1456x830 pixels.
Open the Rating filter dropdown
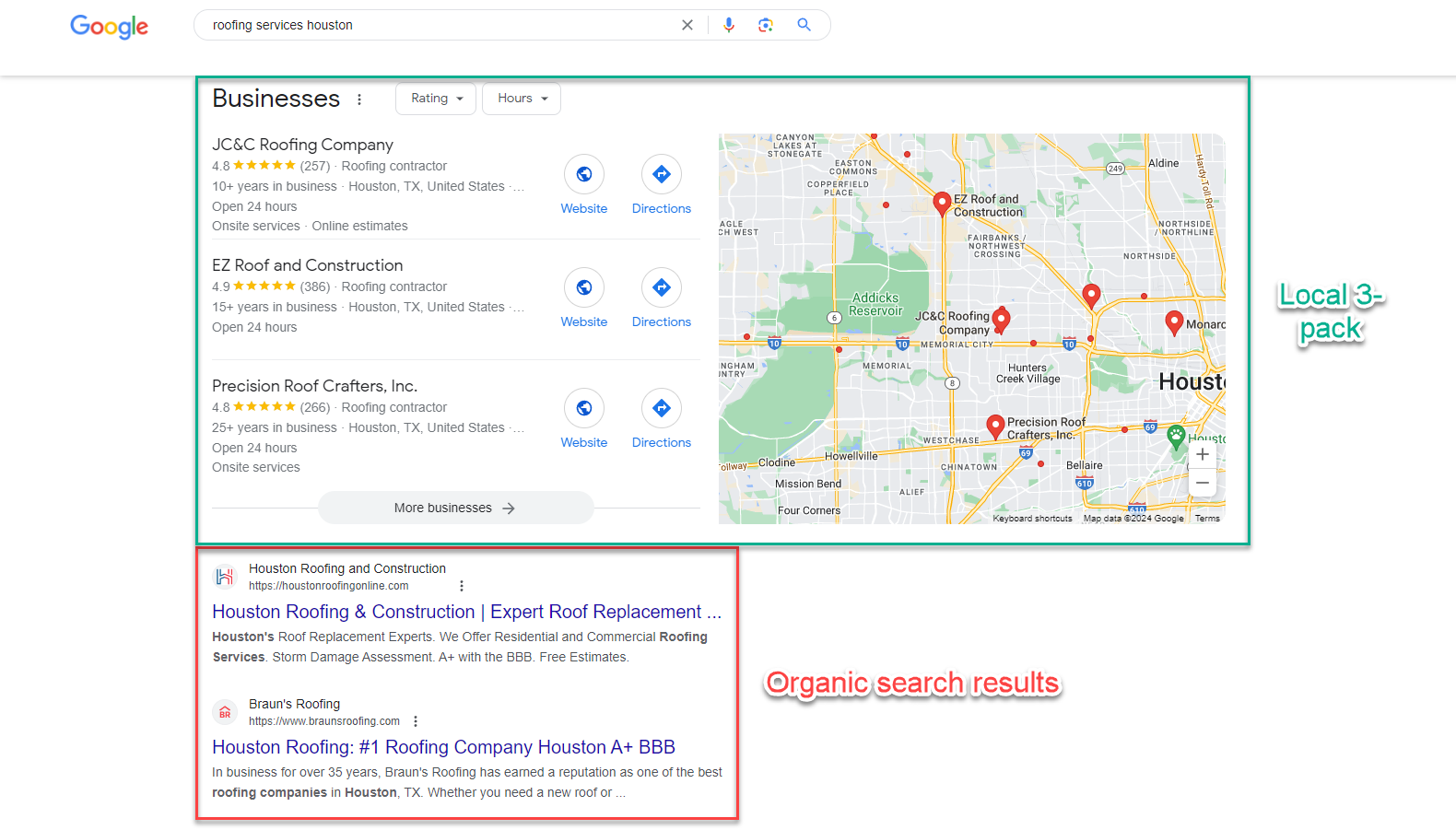pos(436,99)
